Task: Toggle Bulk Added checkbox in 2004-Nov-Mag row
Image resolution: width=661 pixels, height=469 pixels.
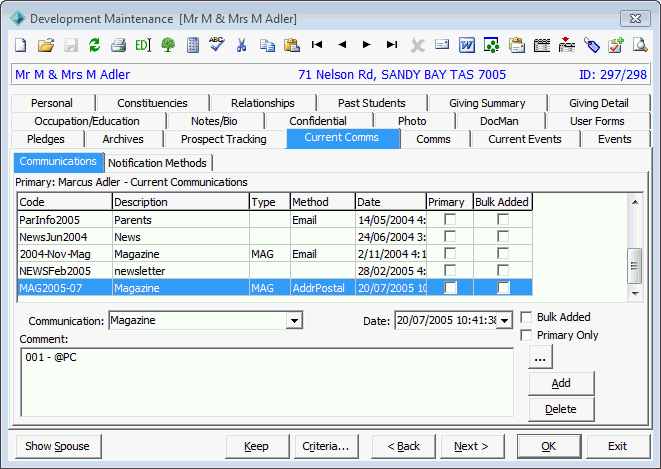Action: click(503, 253)
